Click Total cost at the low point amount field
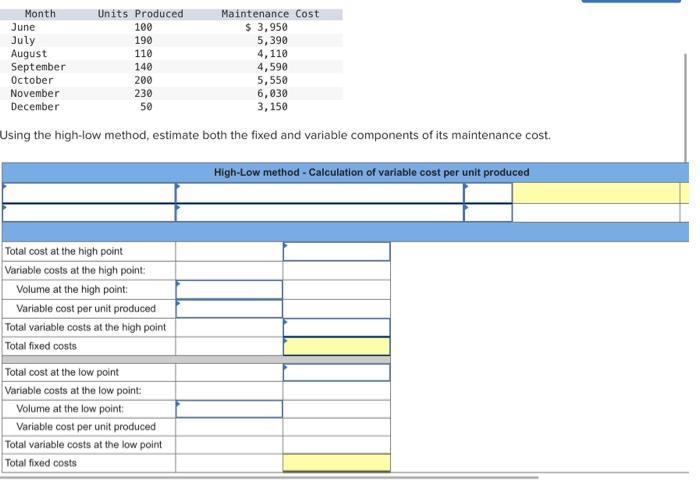The height and width of the screenshot is (485, 700). [336, 372]
